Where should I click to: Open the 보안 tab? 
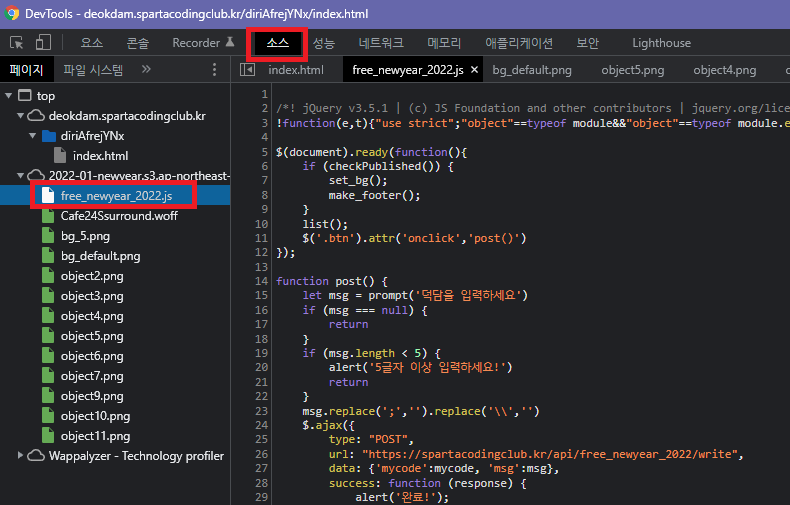tap(587, 43)
